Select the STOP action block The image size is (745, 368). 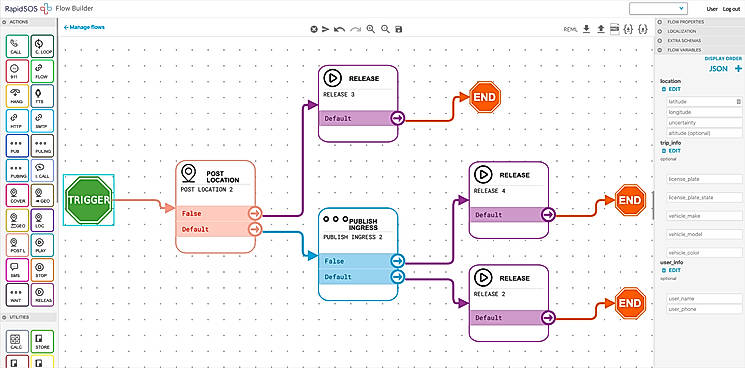pos(42,270)
